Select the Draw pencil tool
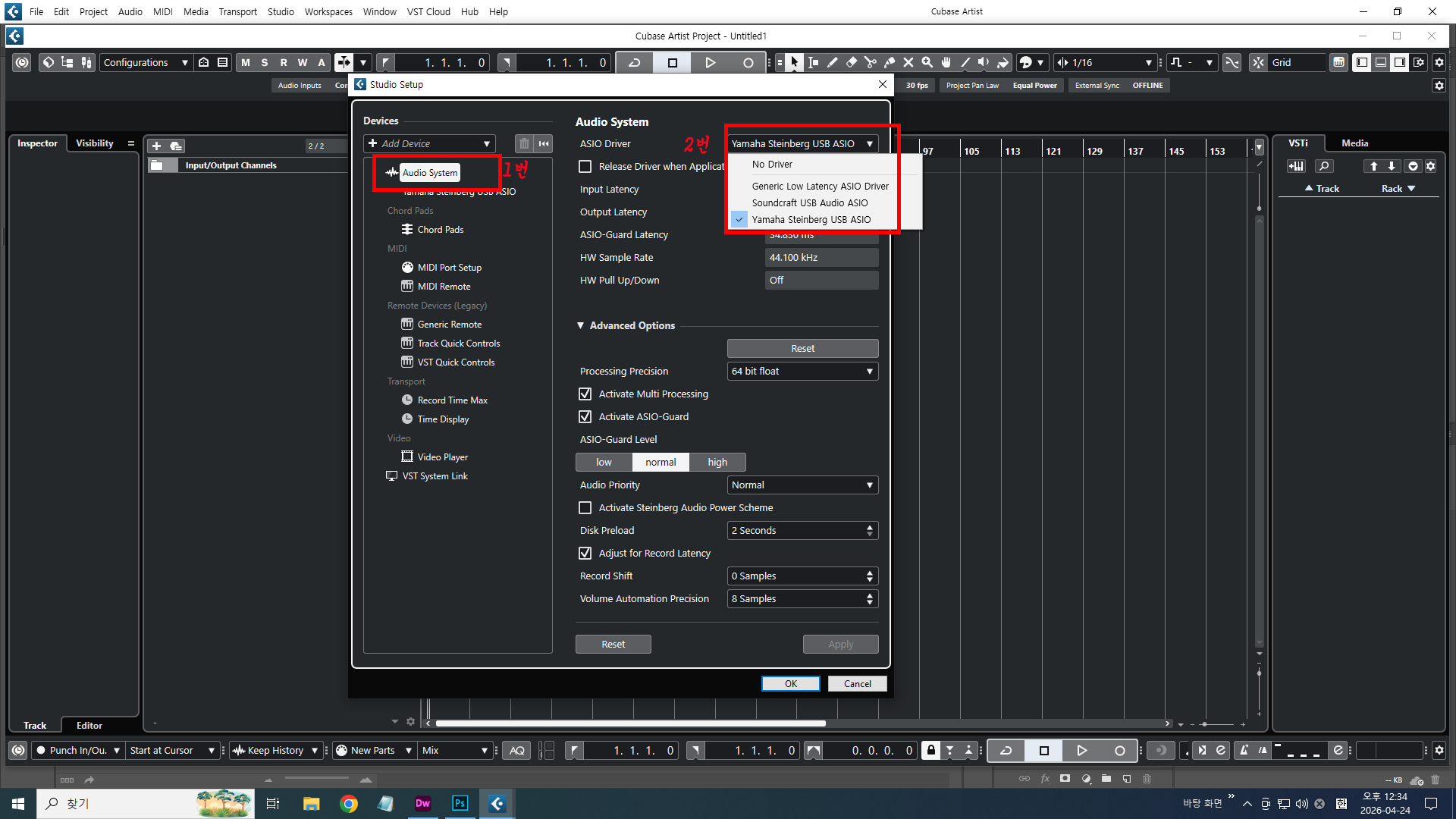The image size is (1456, 819). click(832, 62)
